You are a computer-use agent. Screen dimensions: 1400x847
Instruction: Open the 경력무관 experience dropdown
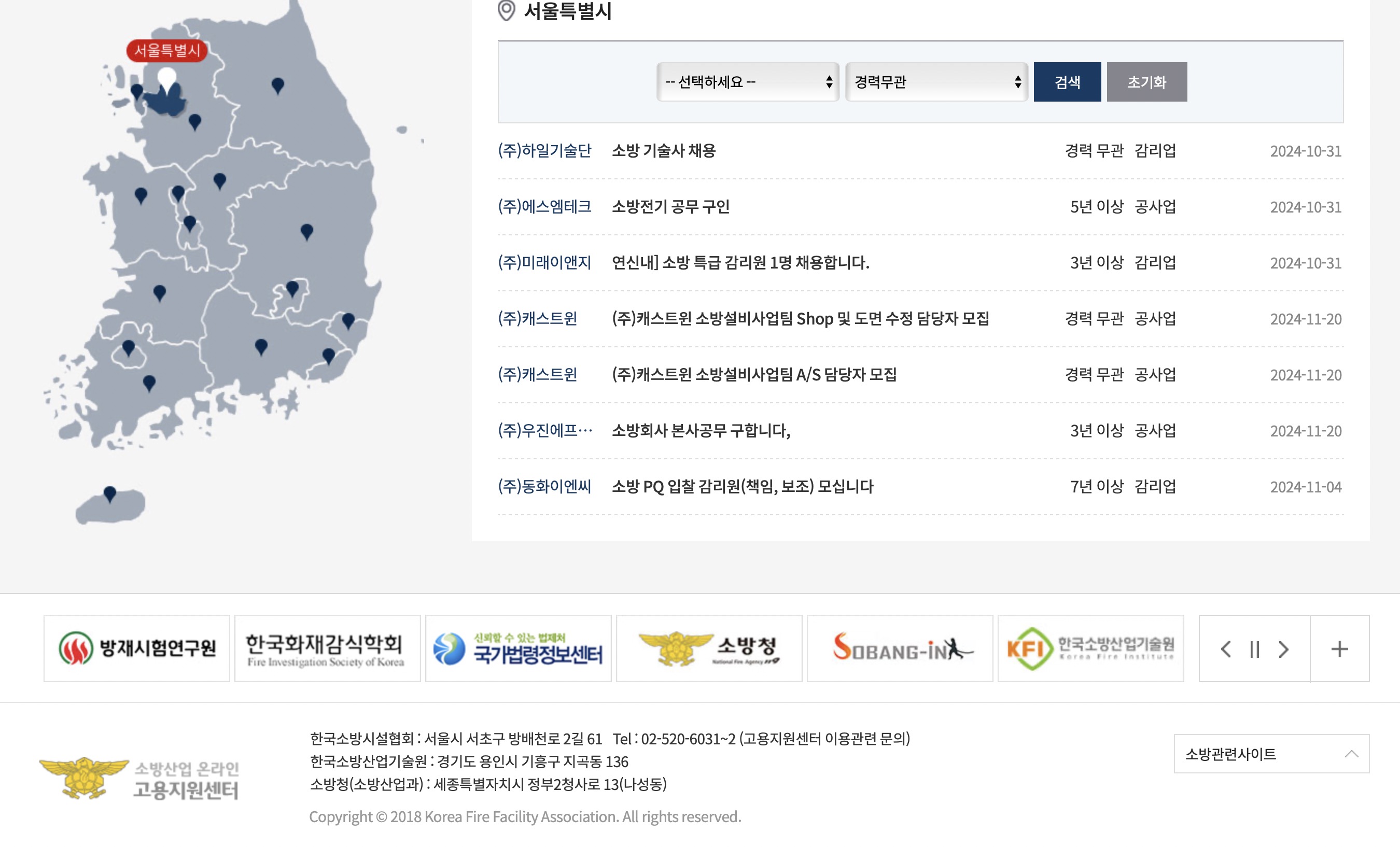(x=936, y=82)
